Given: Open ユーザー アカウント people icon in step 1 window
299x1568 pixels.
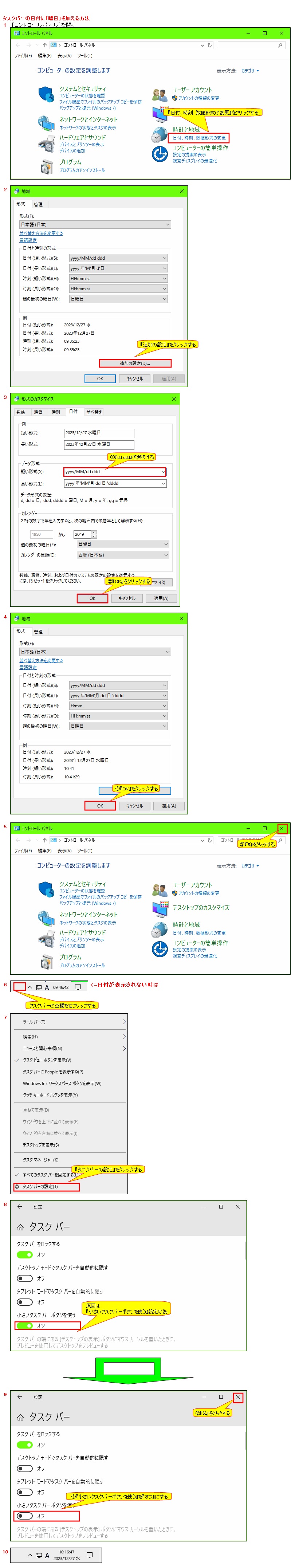Looking at the screenshot, I should click(x=160, y=94).
